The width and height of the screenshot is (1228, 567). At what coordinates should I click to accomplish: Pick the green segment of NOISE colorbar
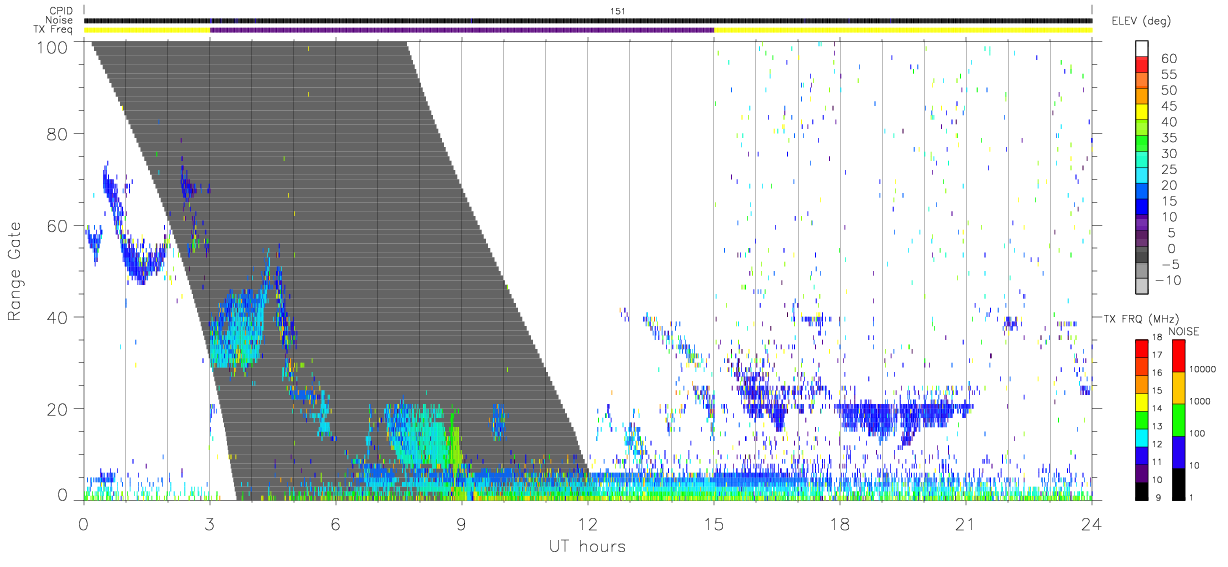point(1179,418)
